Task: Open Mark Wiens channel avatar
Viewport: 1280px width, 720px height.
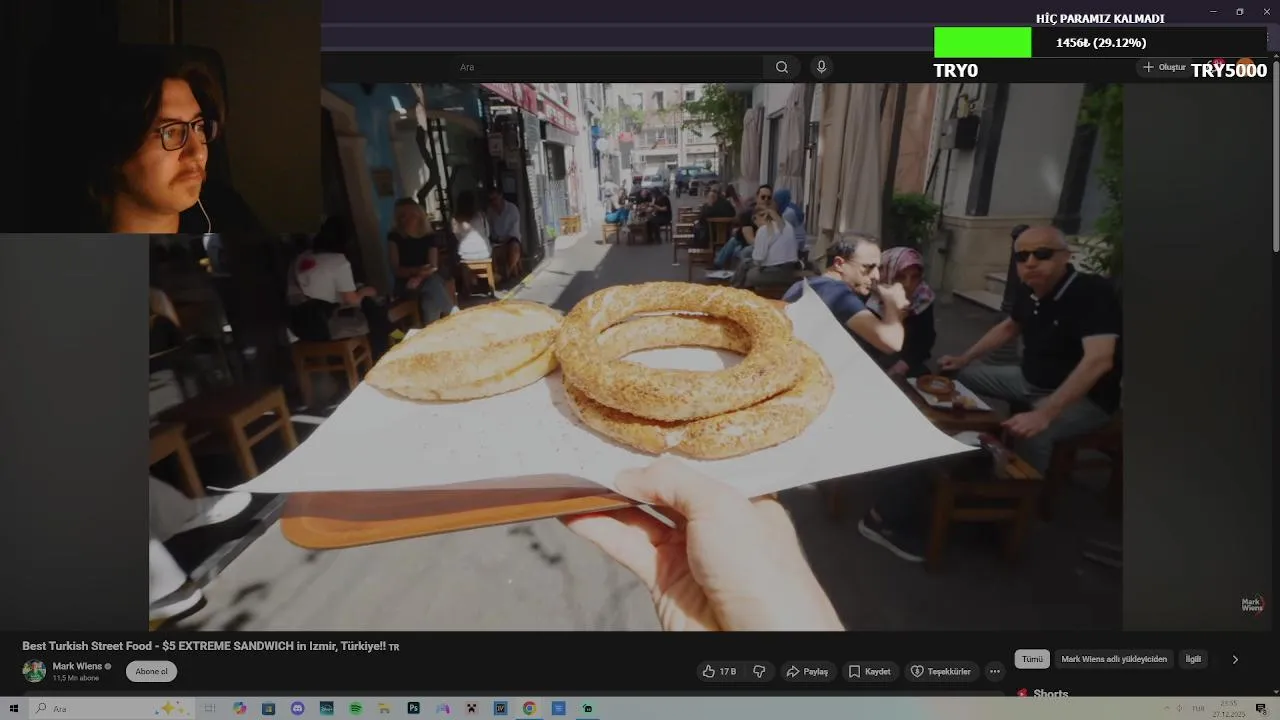Action: pos(34,671)
